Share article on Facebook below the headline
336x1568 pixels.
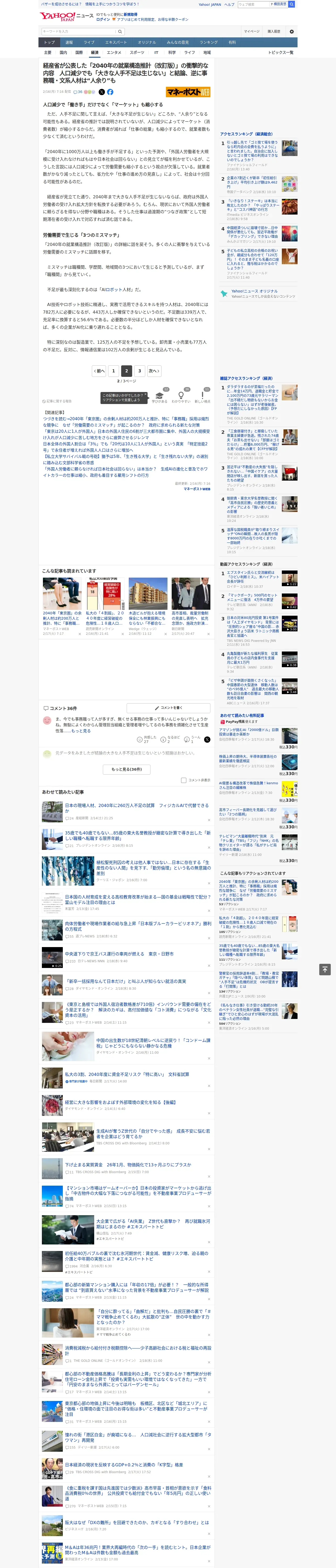tap(110, 92)
